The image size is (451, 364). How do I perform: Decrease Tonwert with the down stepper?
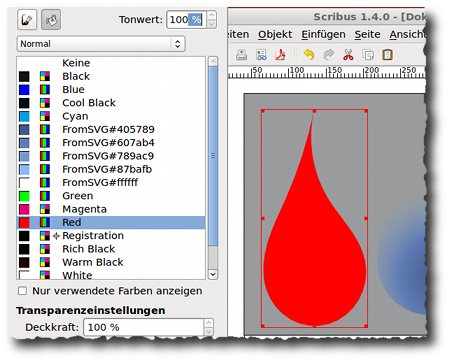(x=211, y=24)
